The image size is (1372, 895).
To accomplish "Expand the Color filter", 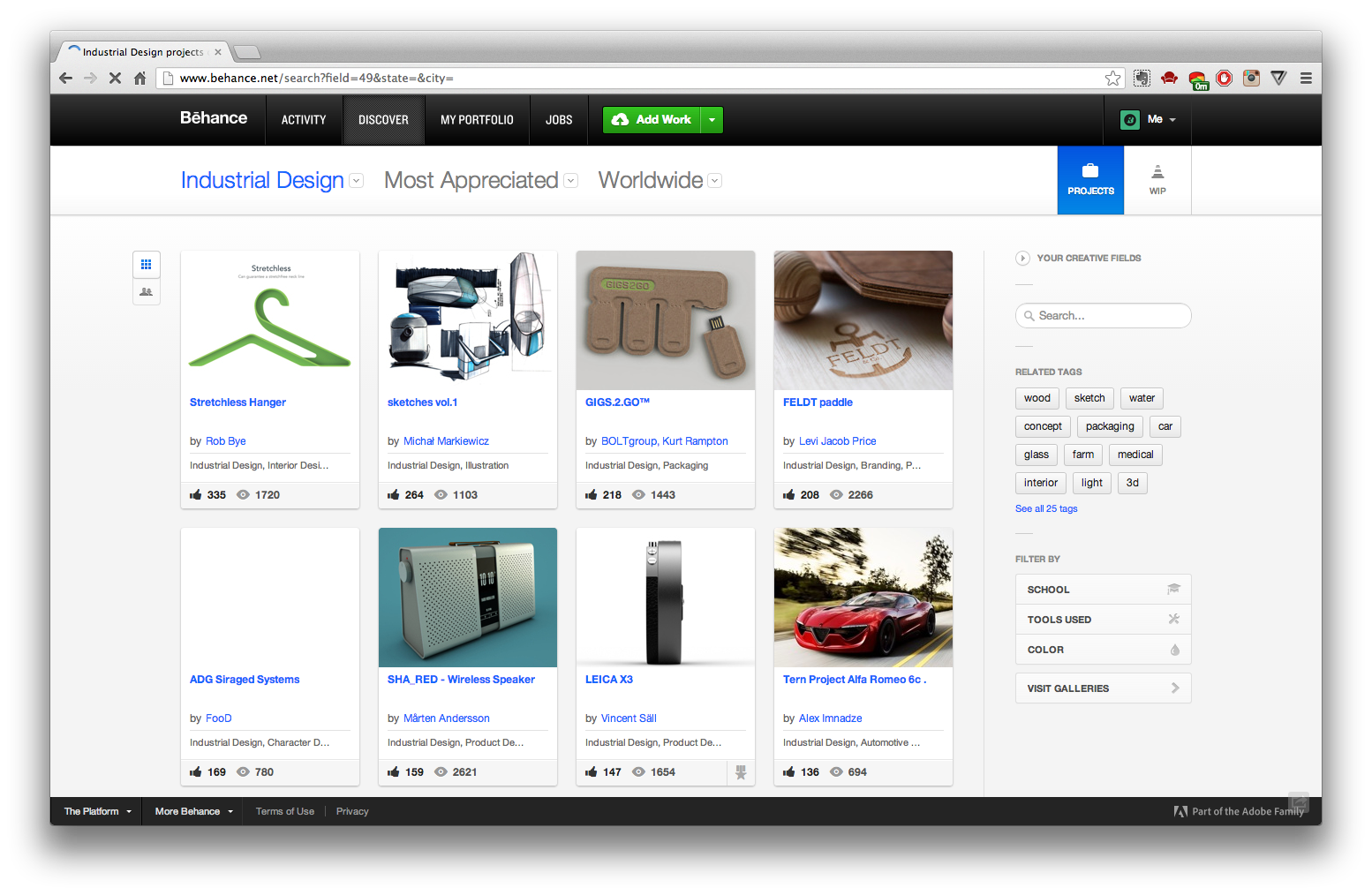I will tap(1103, 650).
